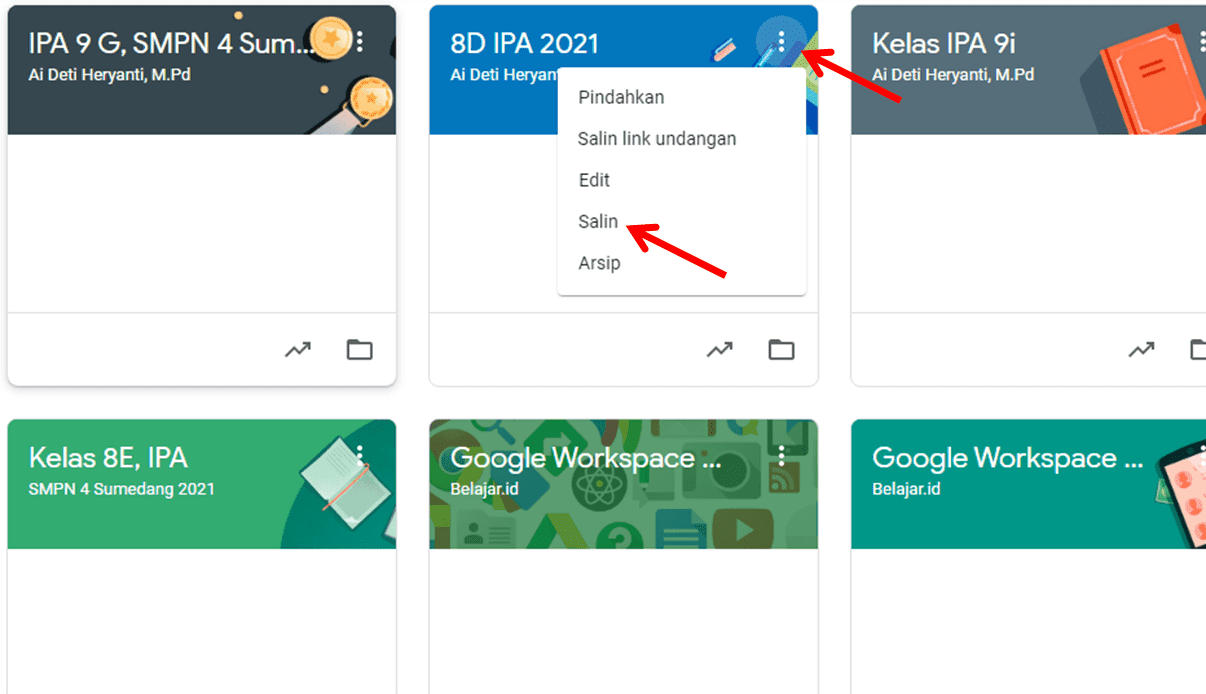
Task: Open the three-dot menu on Kelas 8E, IPA
Action: [360, 456]
